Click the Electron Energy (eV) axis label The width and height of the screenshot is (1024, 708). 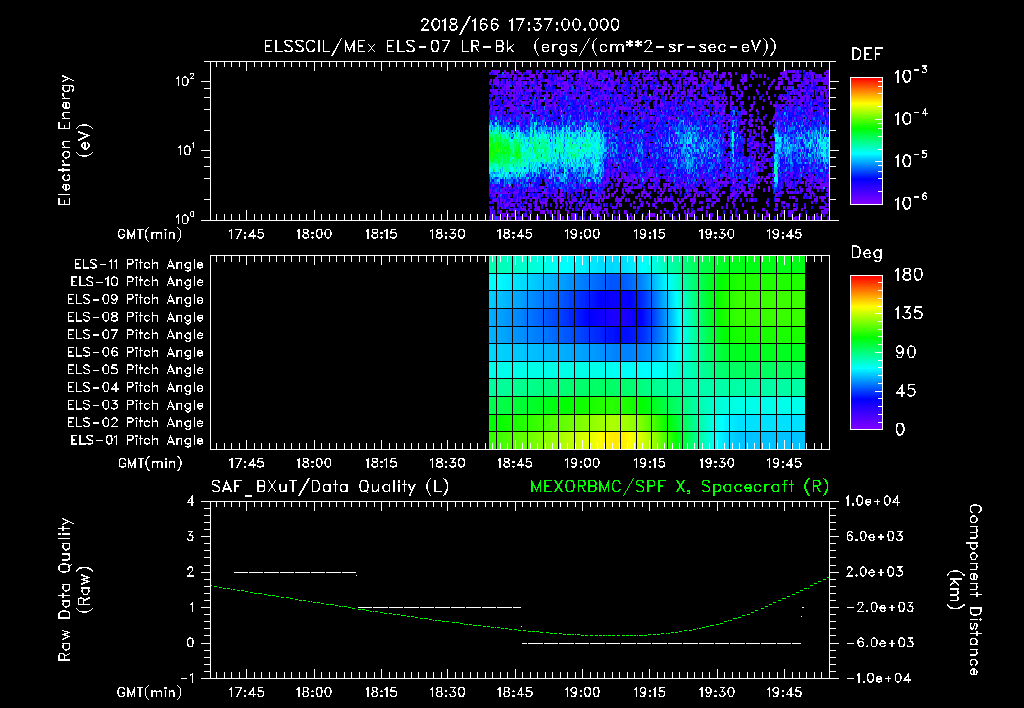point(74,140)
